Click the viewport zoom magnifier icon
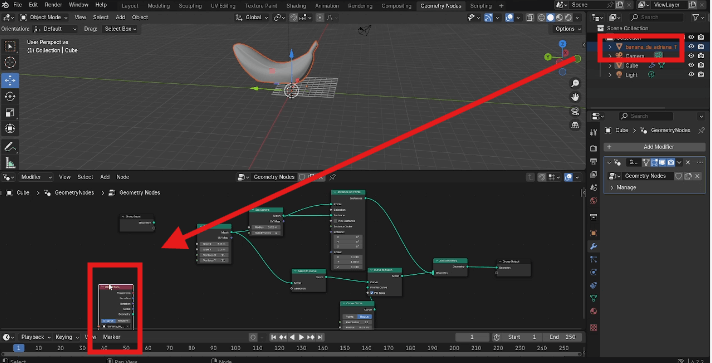Image resolution: width=712 pixels, height=363 pixels. (x=575, y=84)
